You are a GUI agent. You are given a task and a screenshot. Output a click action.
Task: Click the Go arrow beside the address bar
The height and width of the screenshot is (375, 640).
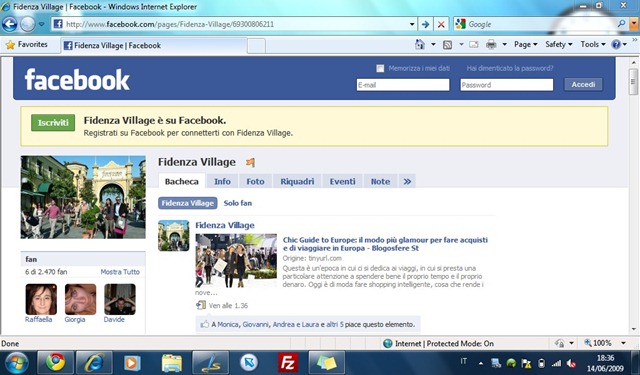point(425,24)
